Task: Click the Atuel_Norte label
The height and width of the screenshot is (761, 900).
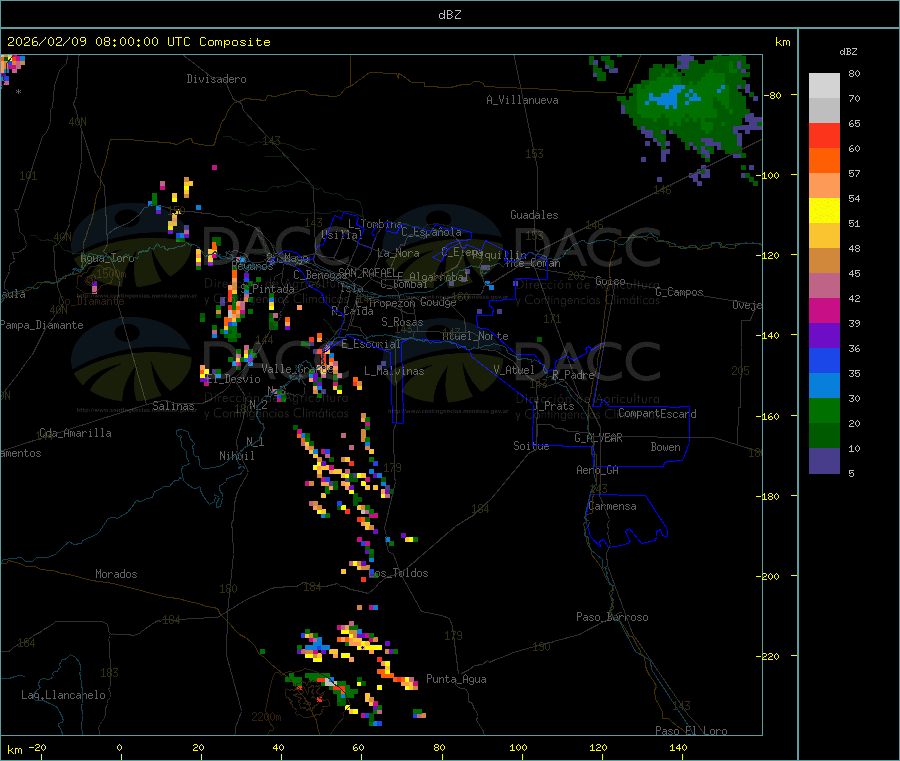Action: point(475,336)
